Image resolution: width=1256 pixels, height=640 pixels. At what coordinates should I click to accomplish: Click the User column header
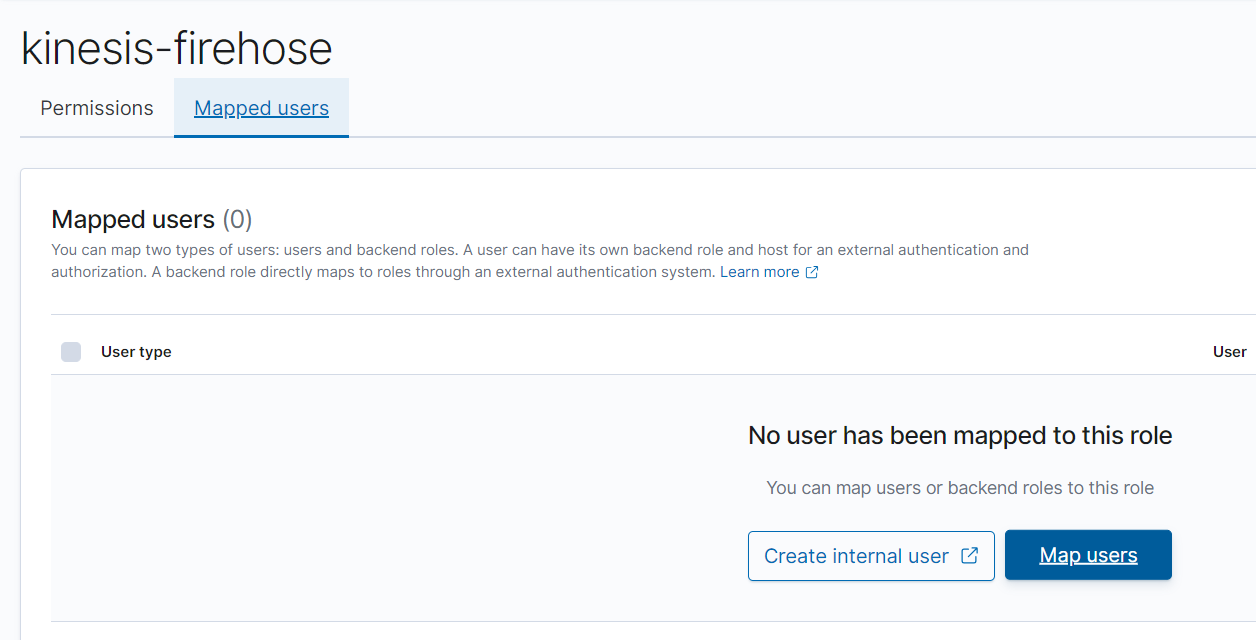(x=1230, y=352)
